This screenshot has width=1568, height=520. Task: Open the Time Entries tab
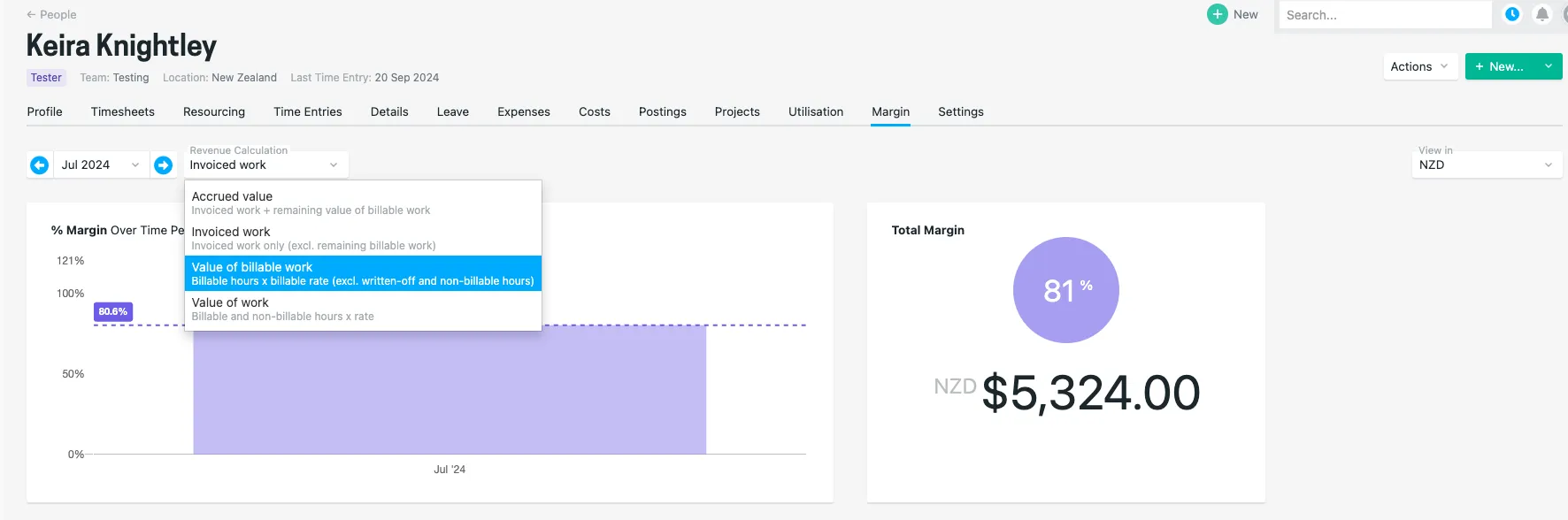308,111
